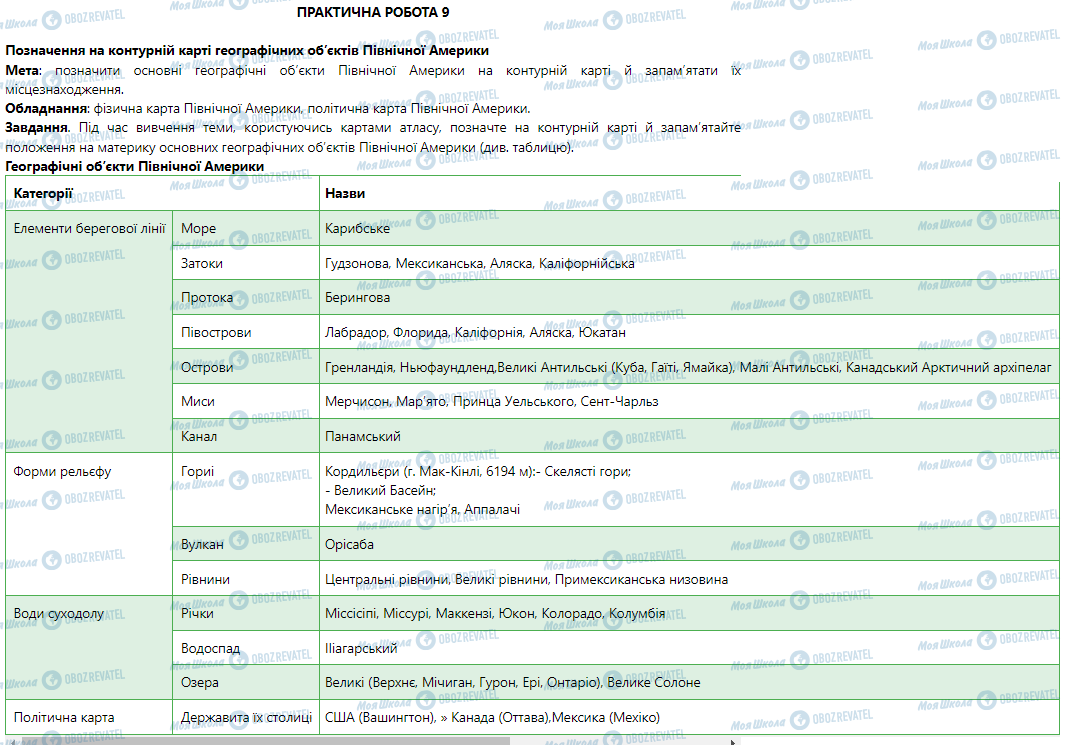
Task: Select the Елементи берегової лінії cell
Action: click(x=89, y=228)
